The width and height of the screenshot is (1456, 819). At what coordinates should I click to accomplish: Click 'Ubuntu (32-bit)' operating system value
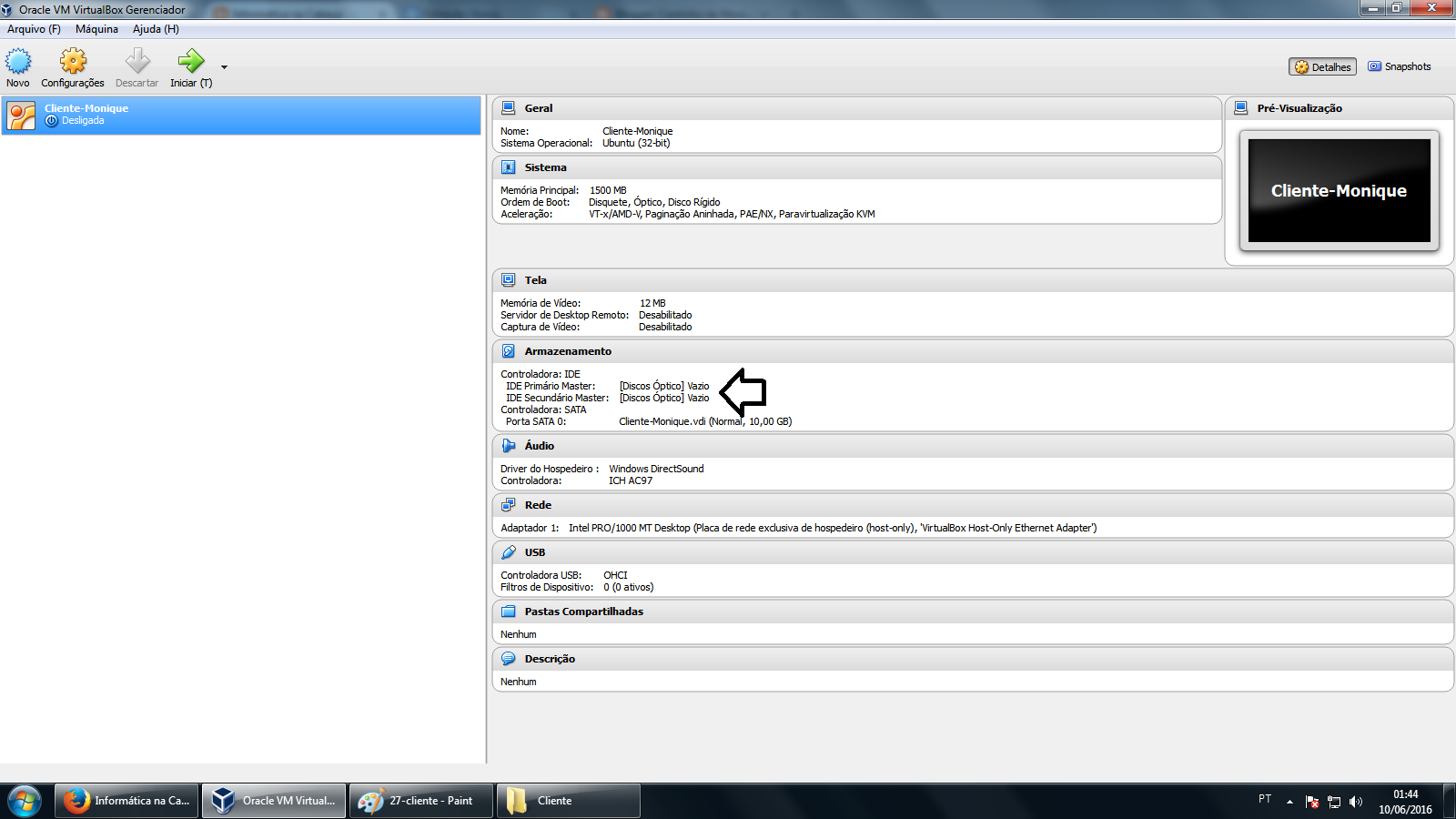click(x=636, y=143)
